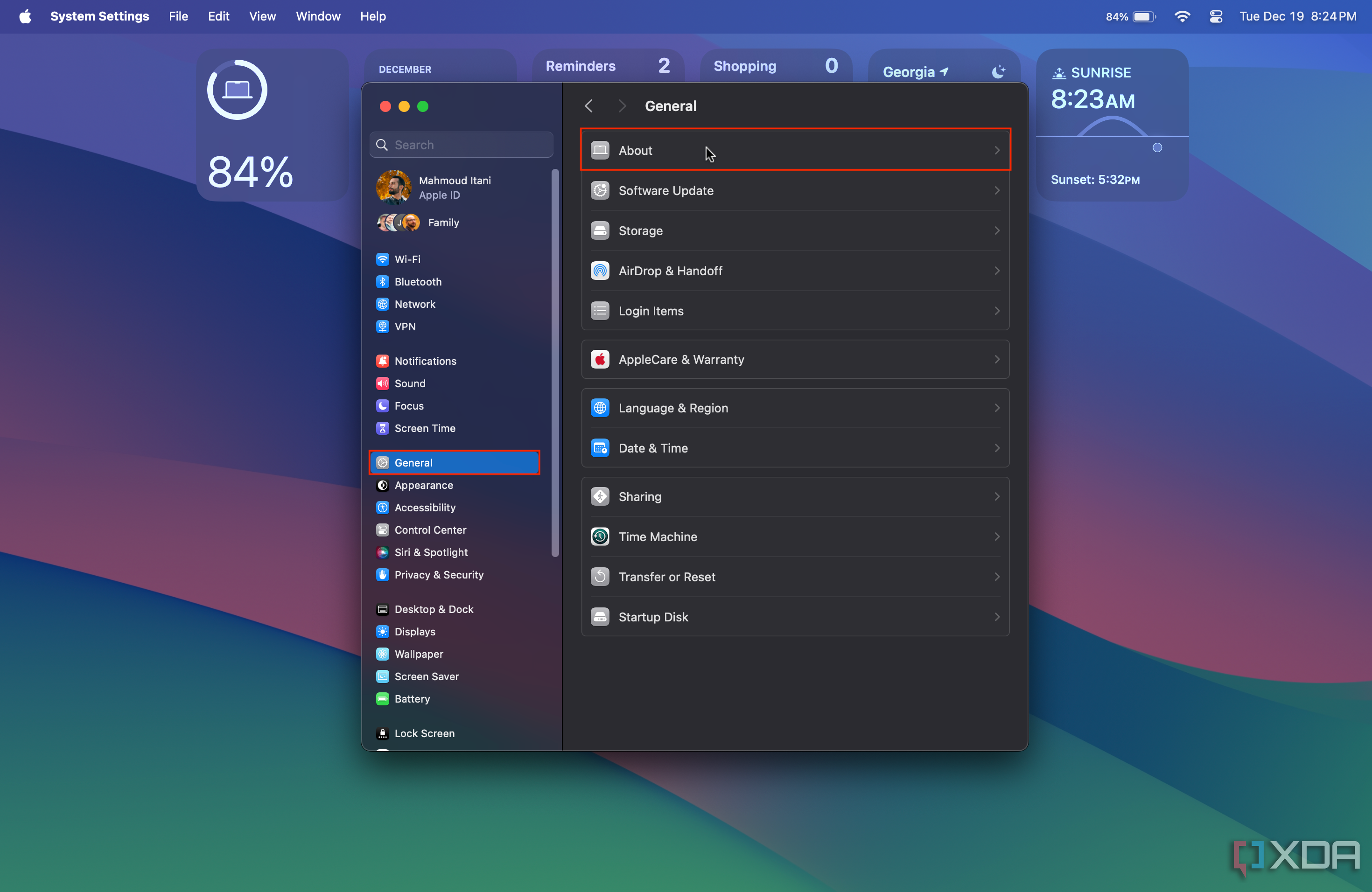The height and width of the screenshot is (892, 1372).
Task: Open the Edit menu
Action: coord(218,16)
